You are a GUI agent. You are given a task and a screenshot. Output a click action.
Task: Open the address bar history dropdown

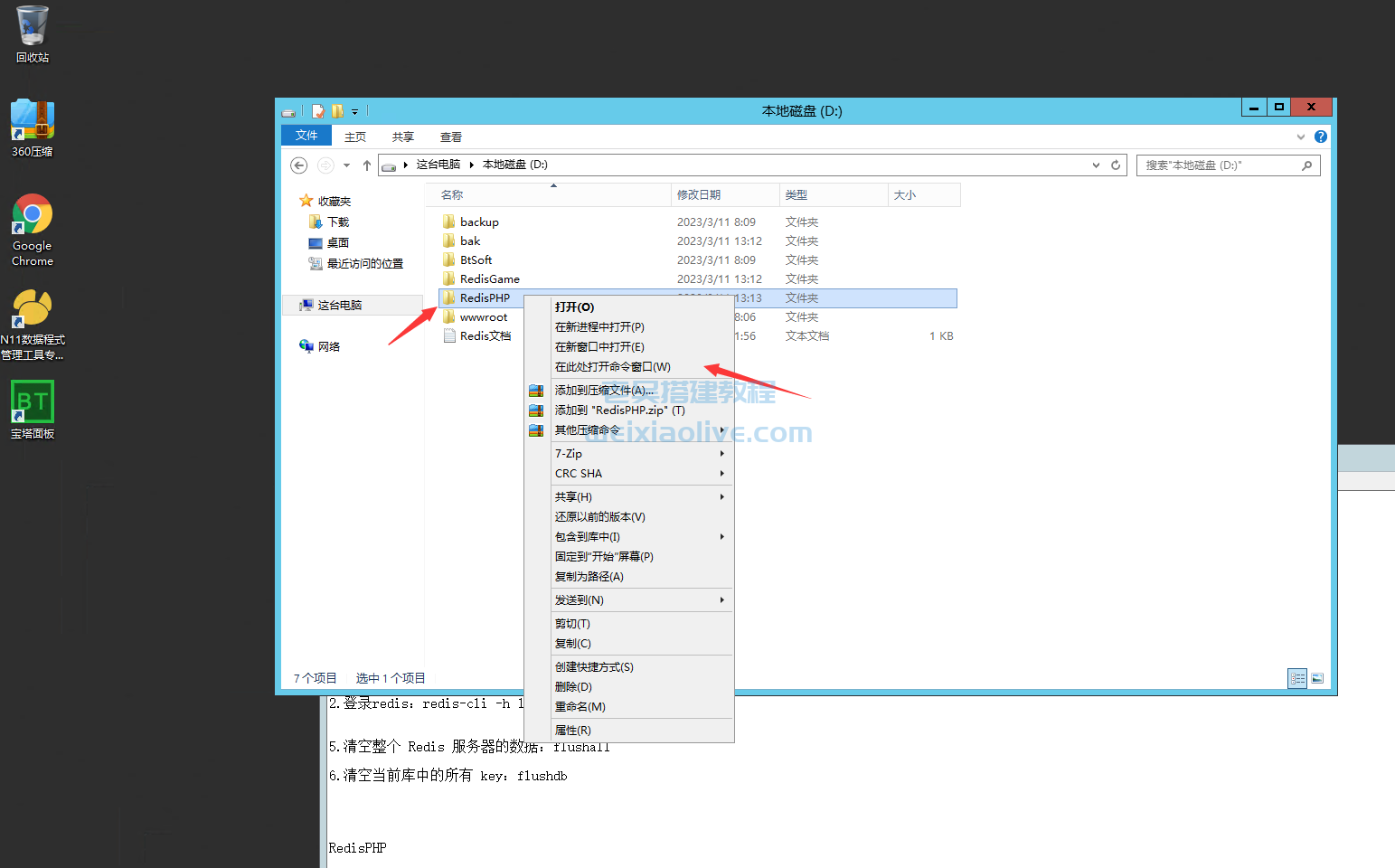point(1095,165)
